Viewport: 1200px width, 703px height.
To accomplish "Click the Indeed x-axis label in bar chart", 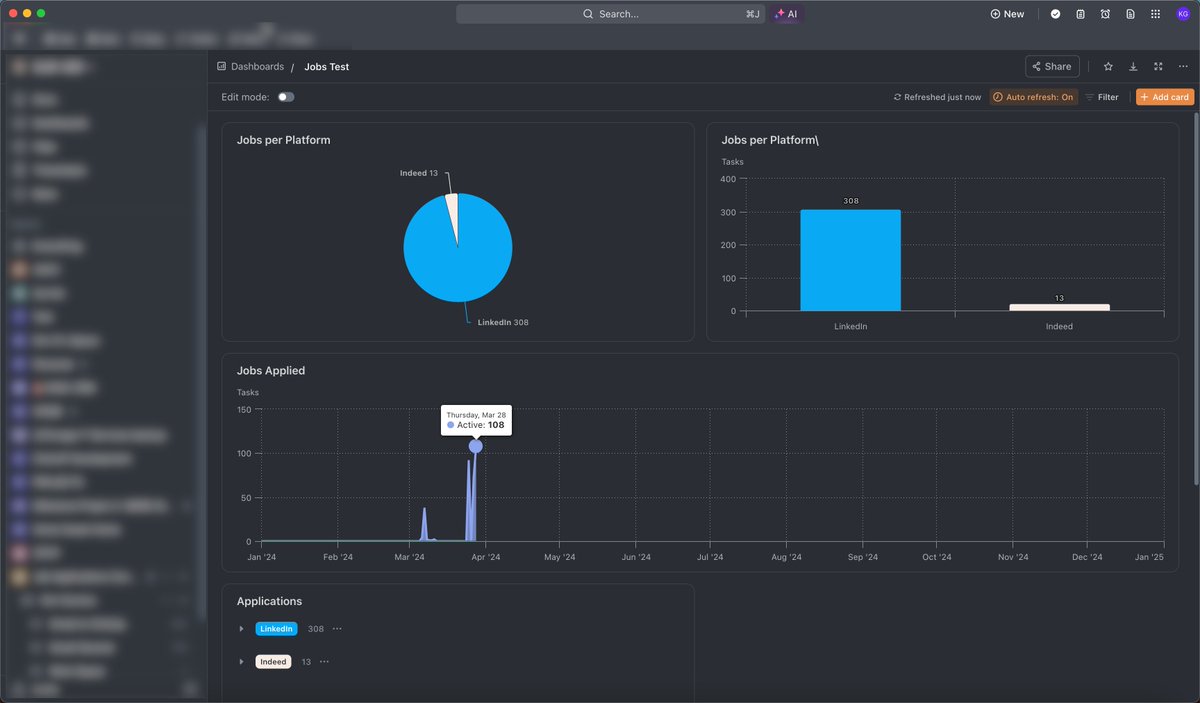I will [x=1059, y=327].
